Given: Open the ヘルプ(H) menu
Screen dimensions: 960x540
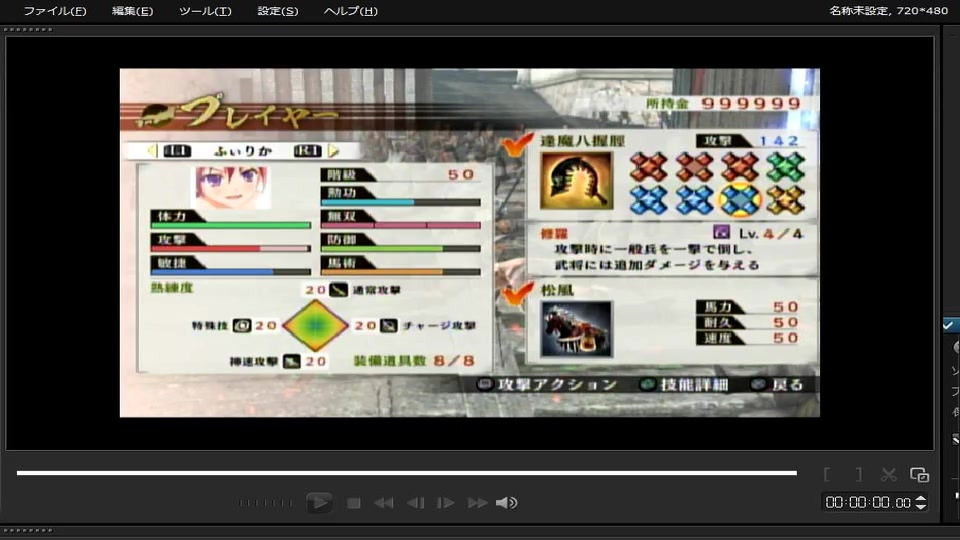Looking at the screenshot, I should [x=350, y=11].
